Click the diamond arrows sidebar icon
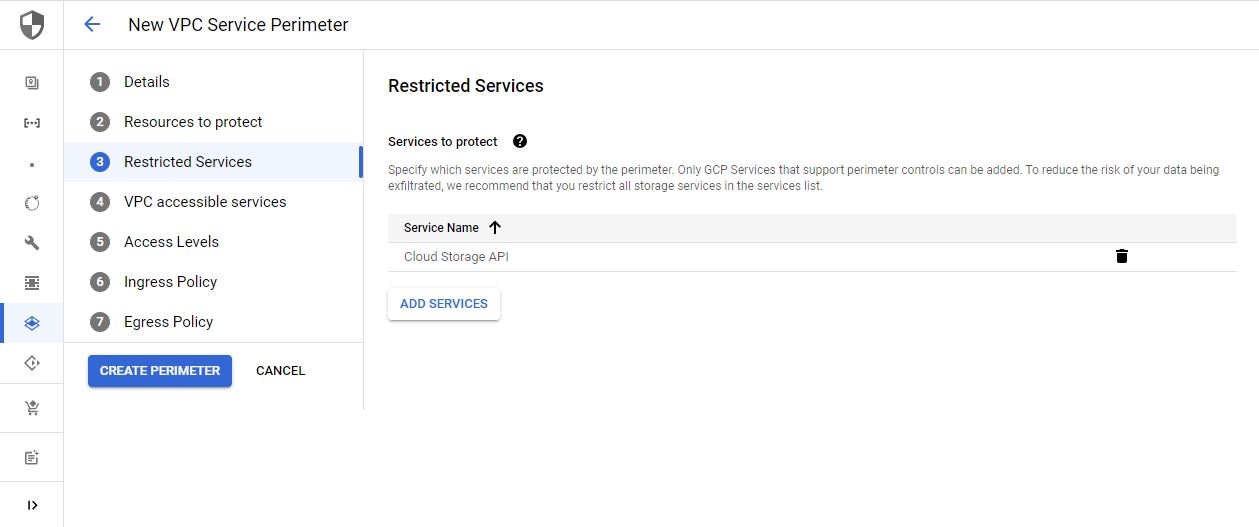The image size is (1259, 527). 32,363
